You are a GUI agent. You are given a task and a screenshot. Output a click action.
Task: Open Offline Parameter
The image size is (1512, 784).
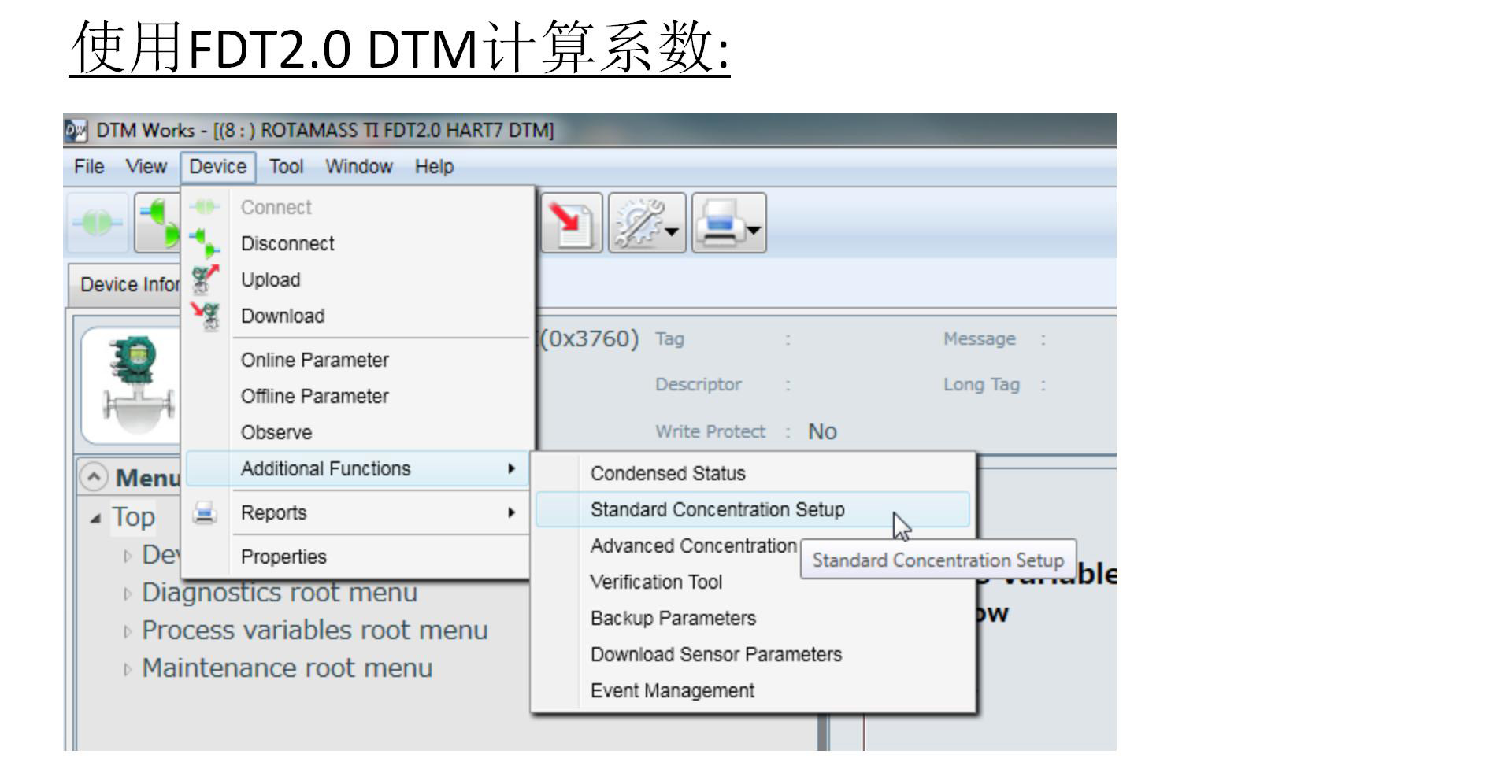pyautogui.click(x=315, y=397)
